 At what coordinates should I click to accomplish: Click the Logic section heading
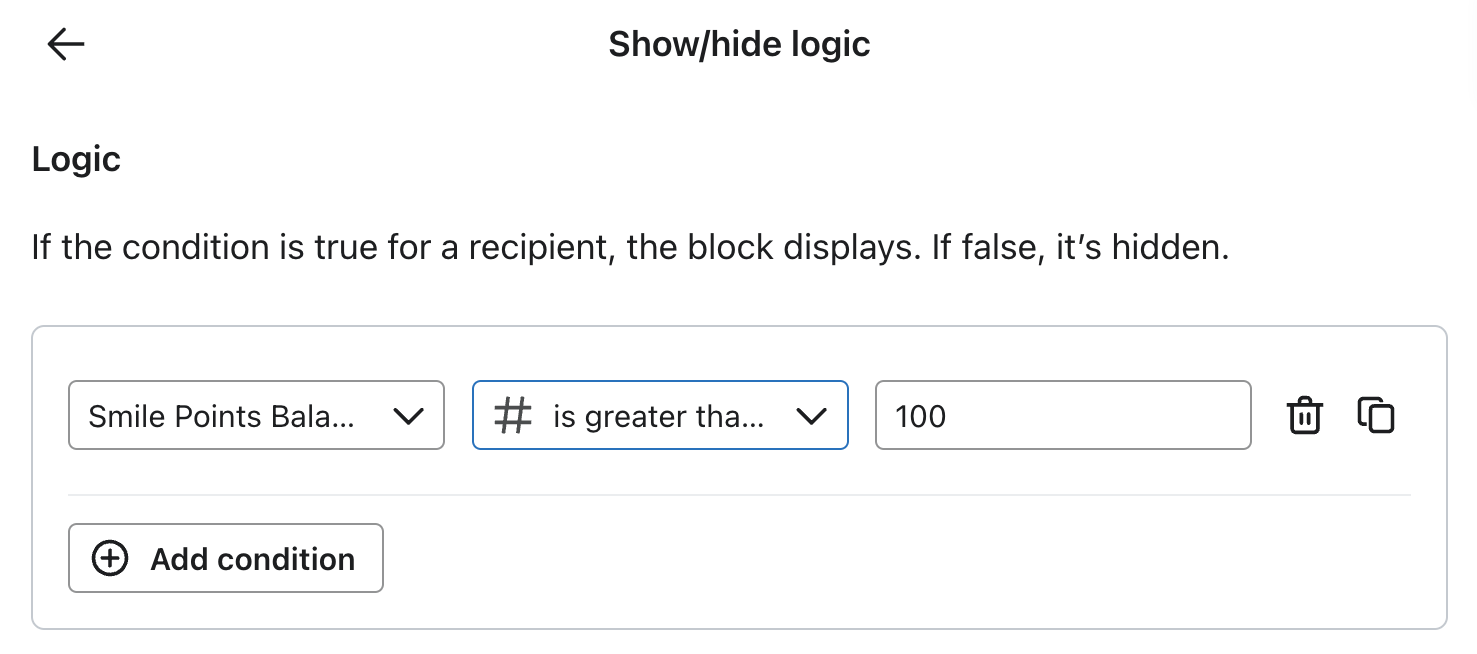(75, 158)
